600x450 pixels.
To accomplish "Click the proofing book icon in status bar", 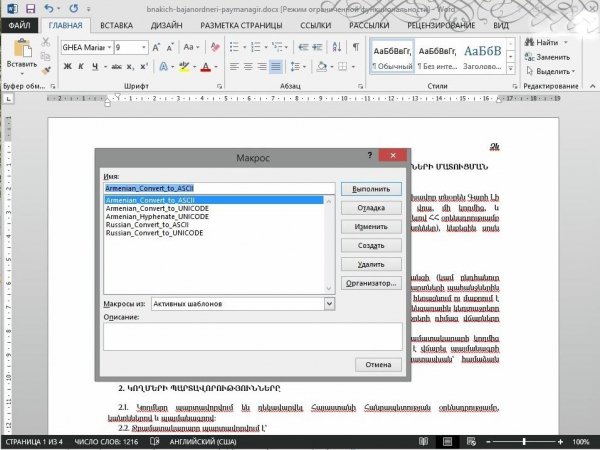I will coord(154,442).
